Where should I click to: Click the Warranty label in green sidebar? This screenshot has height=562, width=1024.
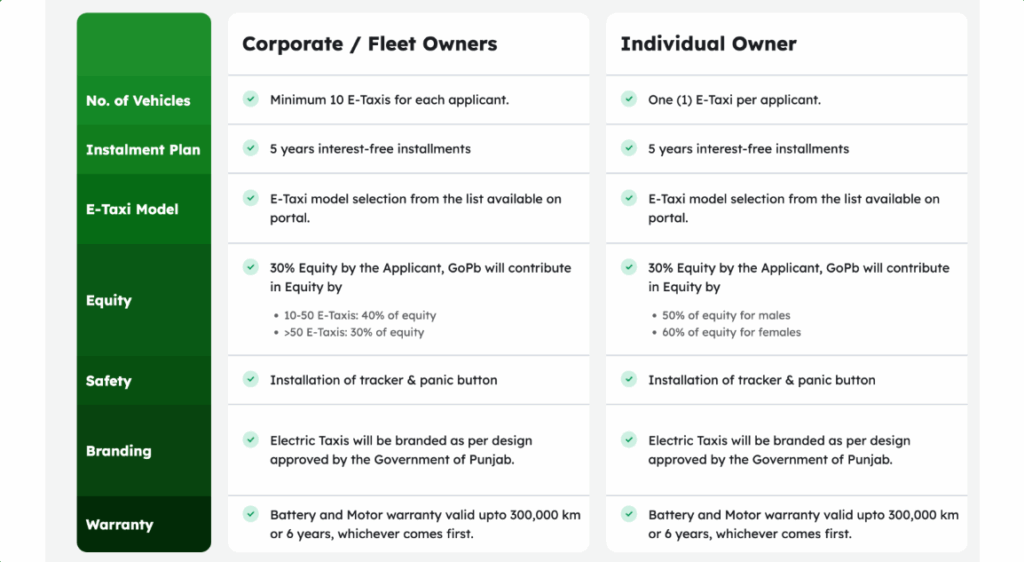point(119,524)
